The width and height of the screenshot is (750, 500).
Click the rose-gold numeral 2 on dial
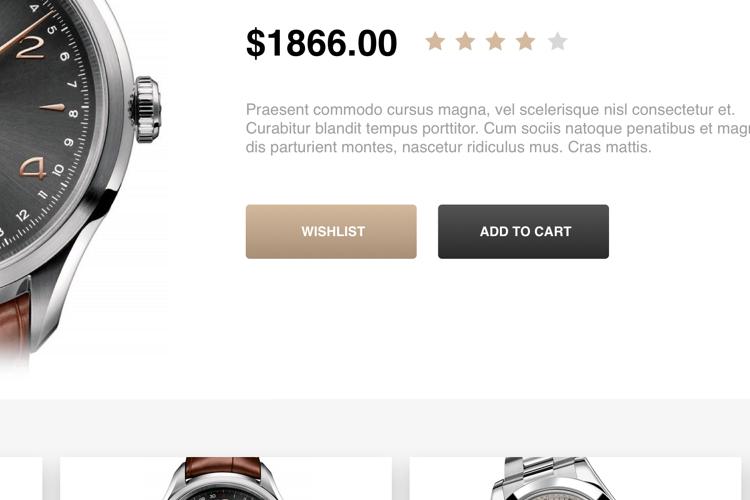point(30,48)
